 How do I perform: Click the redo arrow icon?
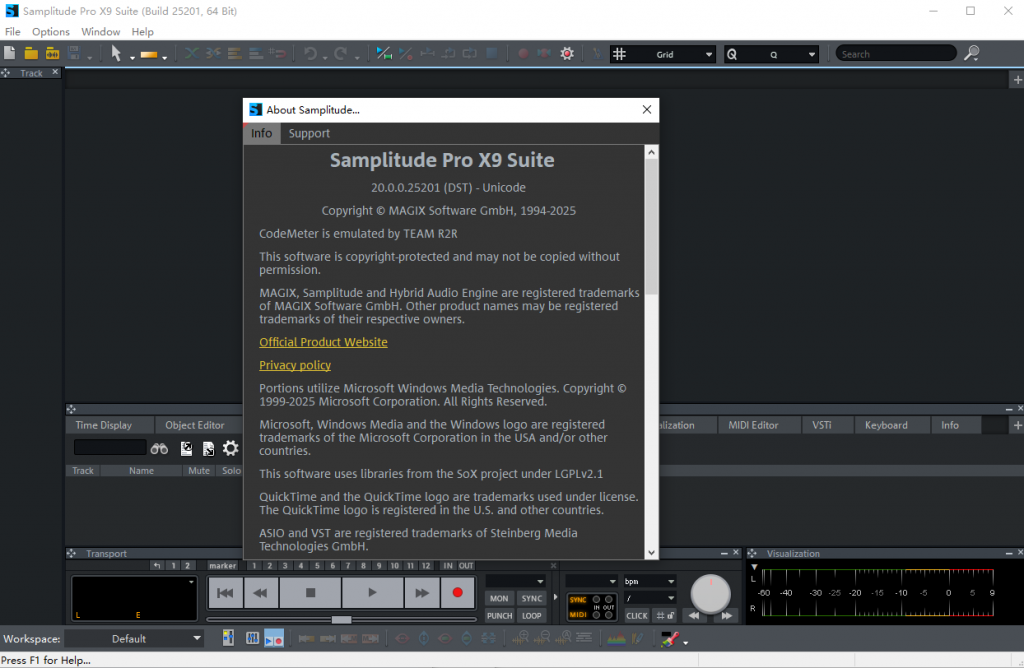click(340, 54)
